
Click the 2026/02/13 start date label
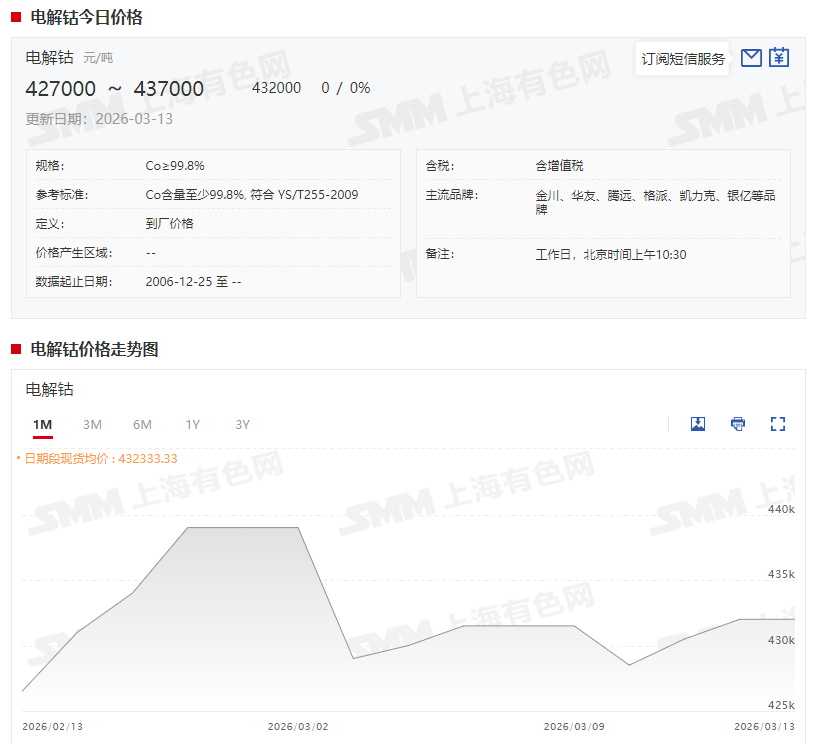tap(52, 726)
